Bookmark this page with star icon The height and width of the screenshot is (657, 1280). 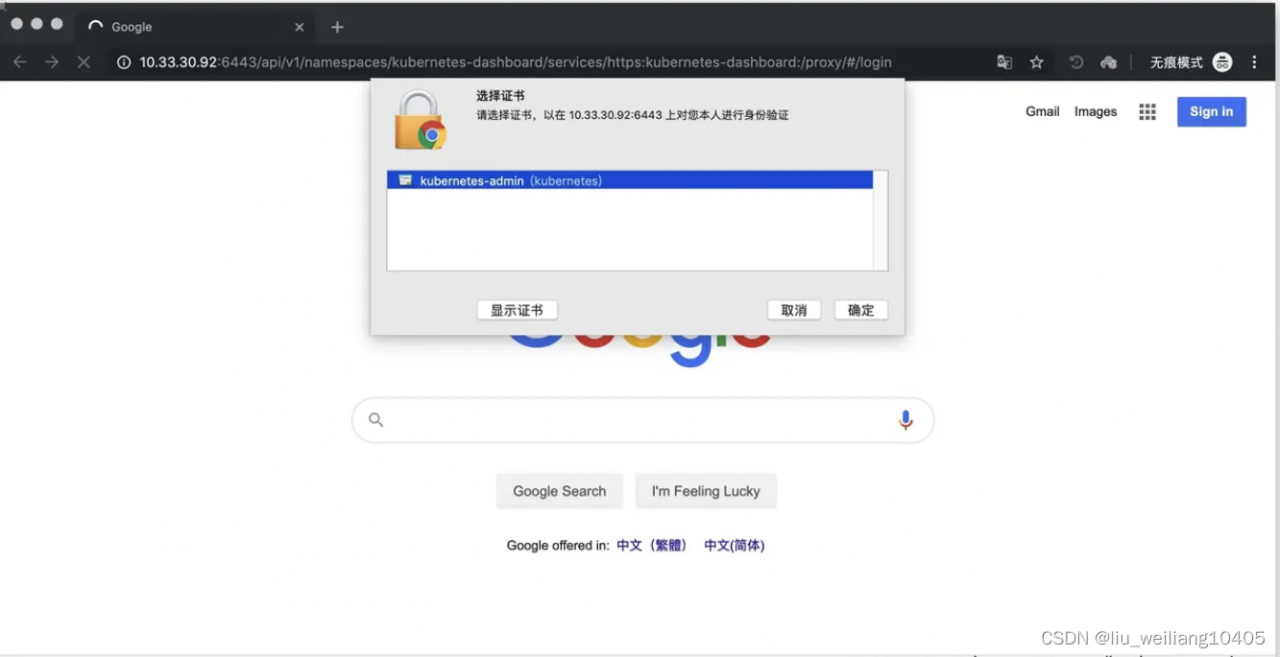pos(1037,62)
